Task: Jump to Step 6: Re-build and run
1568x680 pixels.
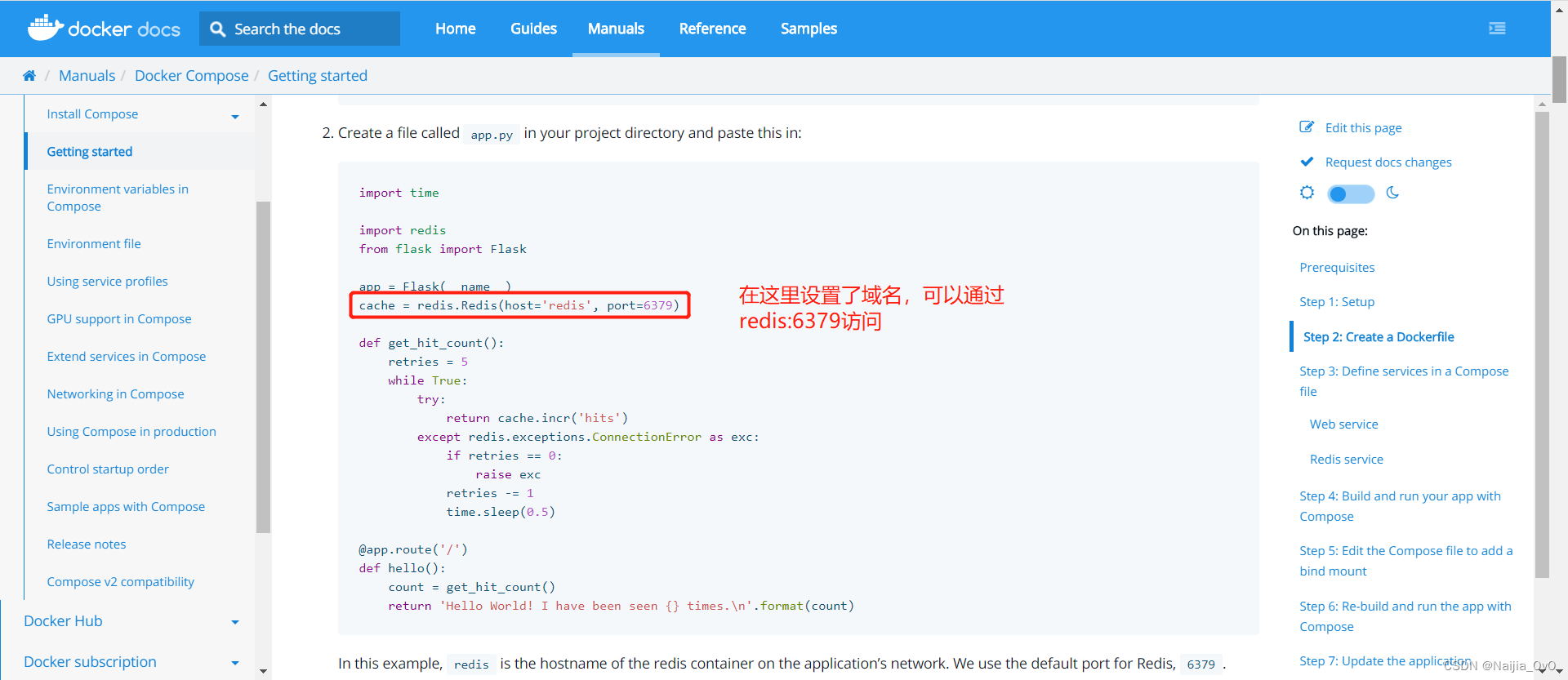Action: click(x=1405, y=616)
